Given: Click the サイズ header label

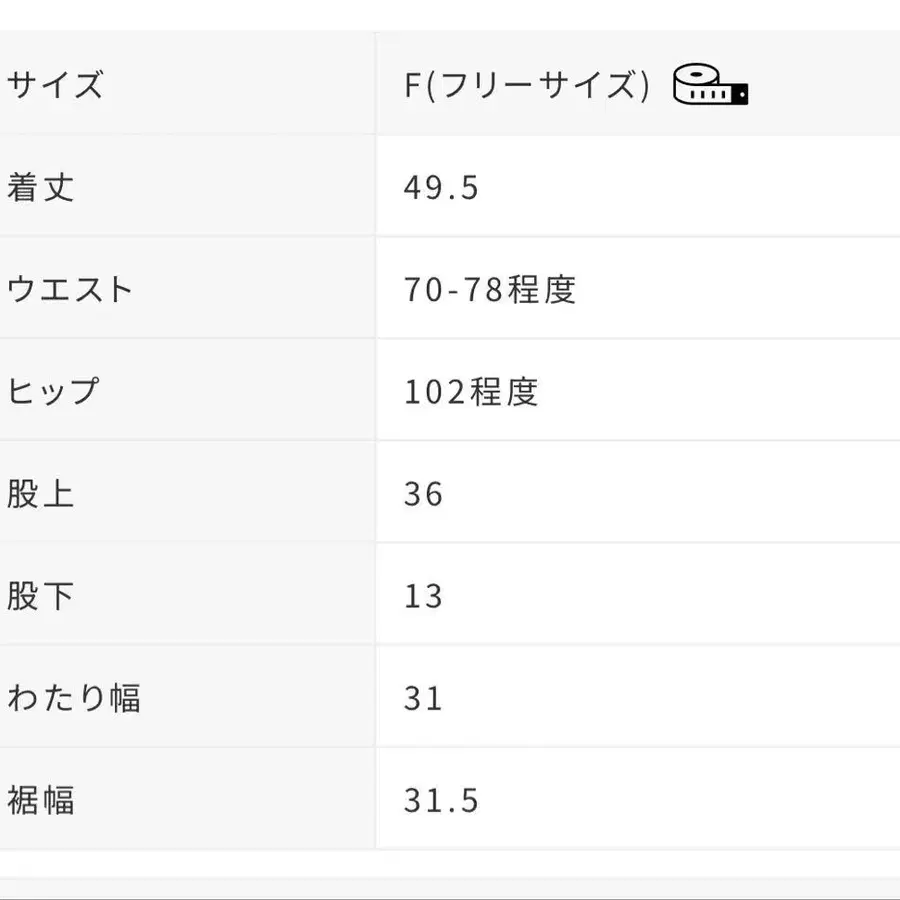Looking at the screenshot, I should pos(55,85).
